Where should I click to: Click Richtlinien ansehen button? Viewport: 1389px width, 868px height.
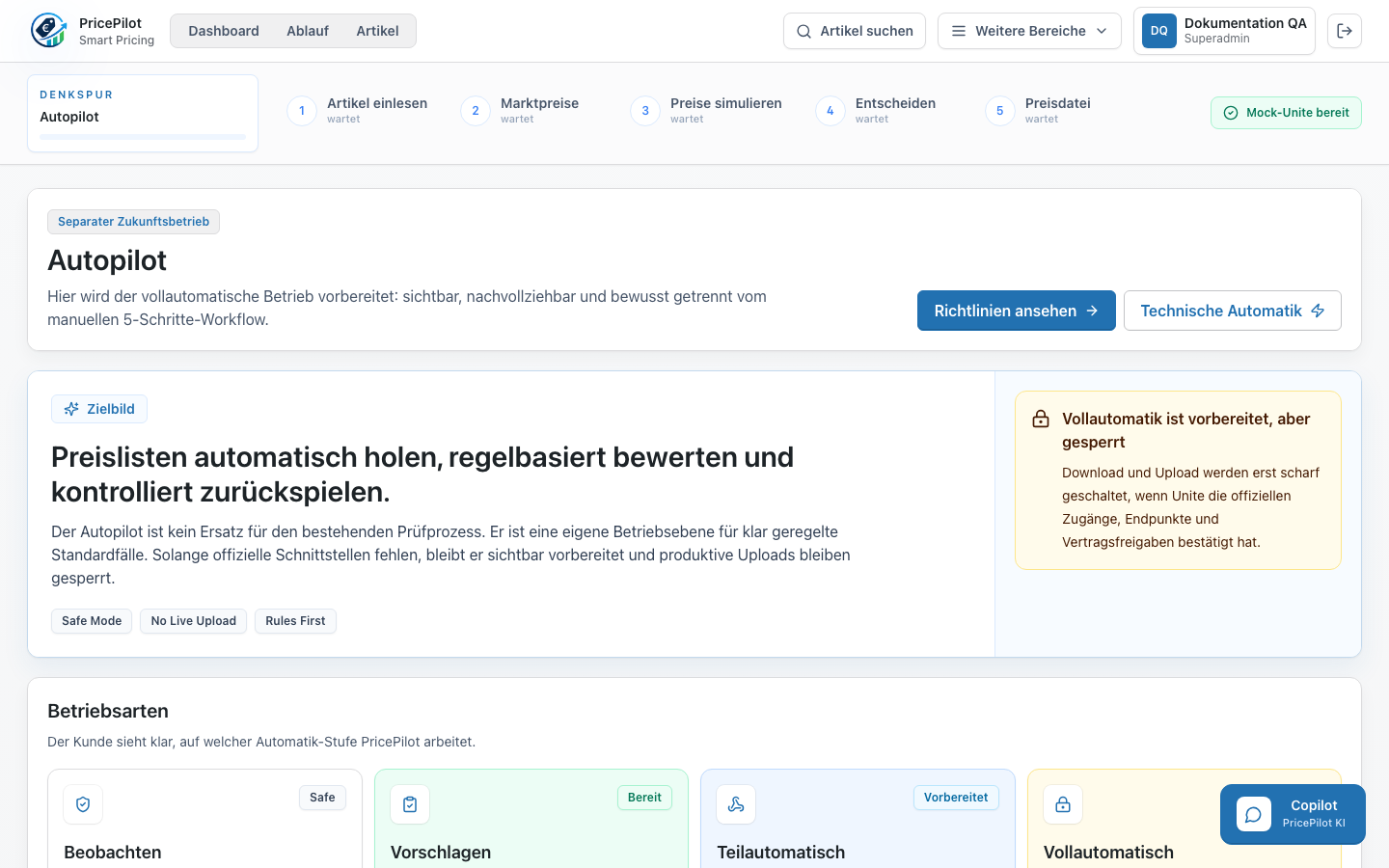1017,311
